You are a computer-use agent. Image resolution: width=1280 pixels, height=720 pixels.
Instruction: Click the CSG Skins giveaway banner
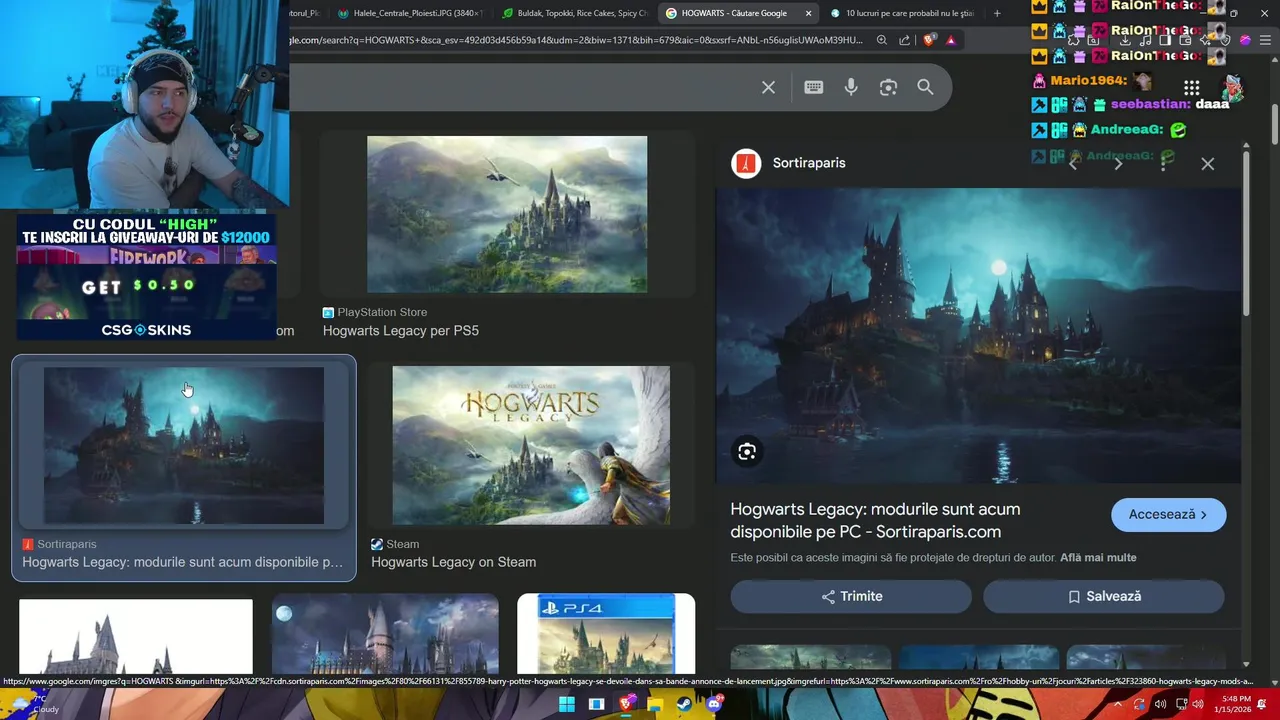(146, 278)
